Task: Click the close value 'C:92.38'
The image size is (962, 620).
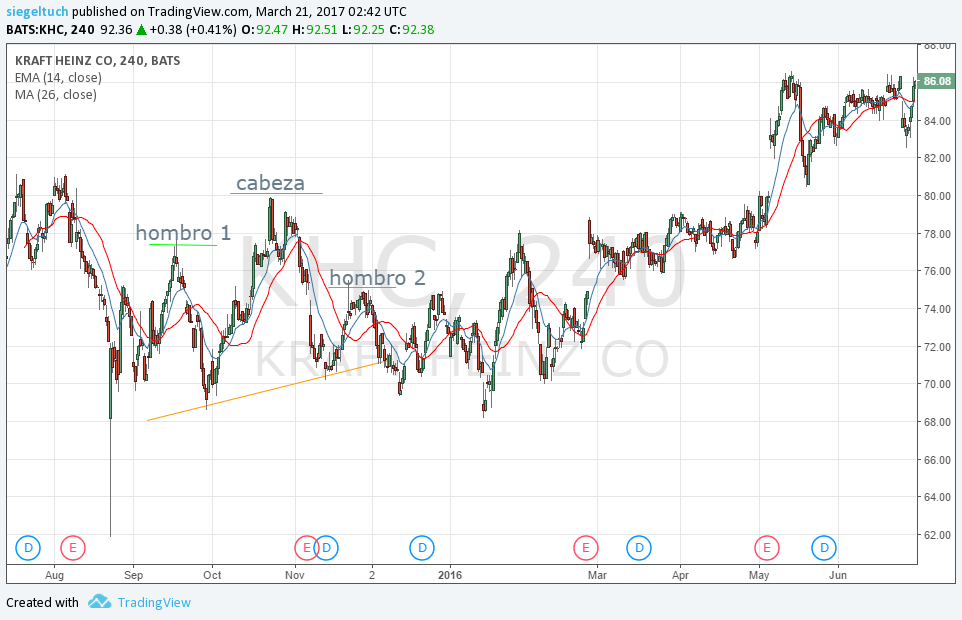Action: 412,29
